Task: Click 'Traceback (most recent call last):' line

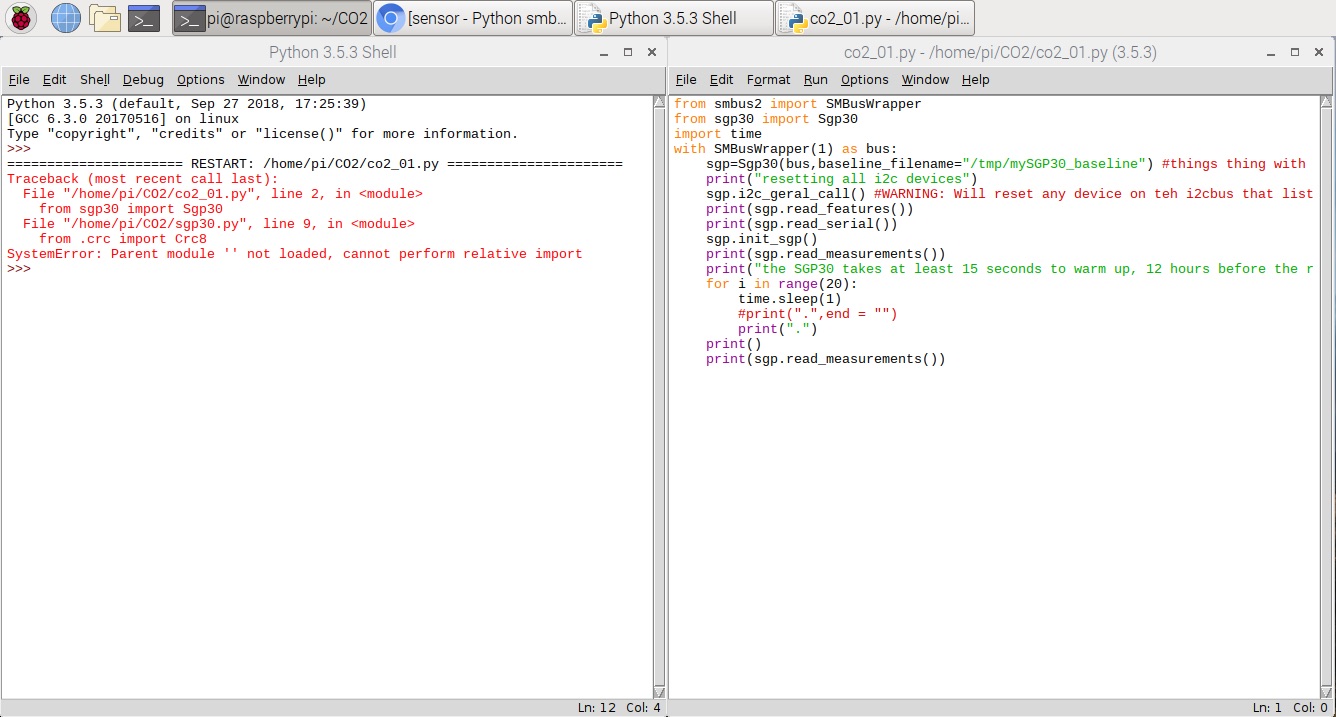Action: point(143,179)
